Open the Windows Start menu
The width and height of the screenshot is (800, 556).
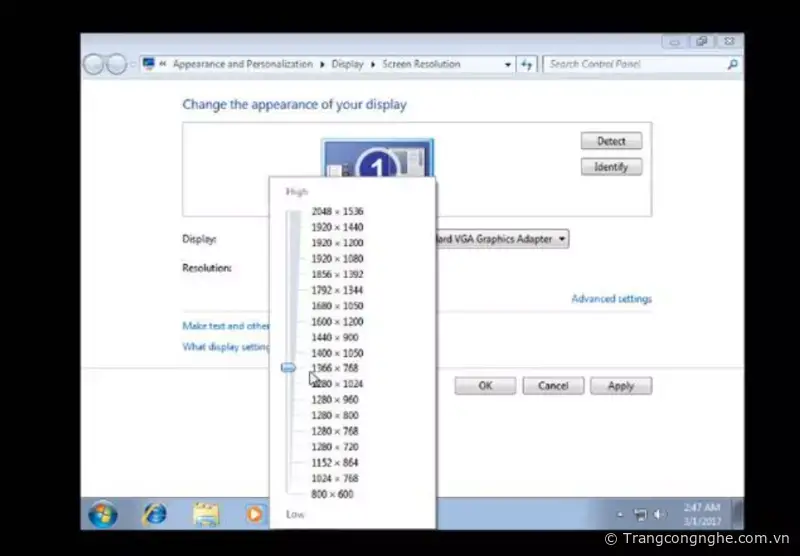point(102,515)
